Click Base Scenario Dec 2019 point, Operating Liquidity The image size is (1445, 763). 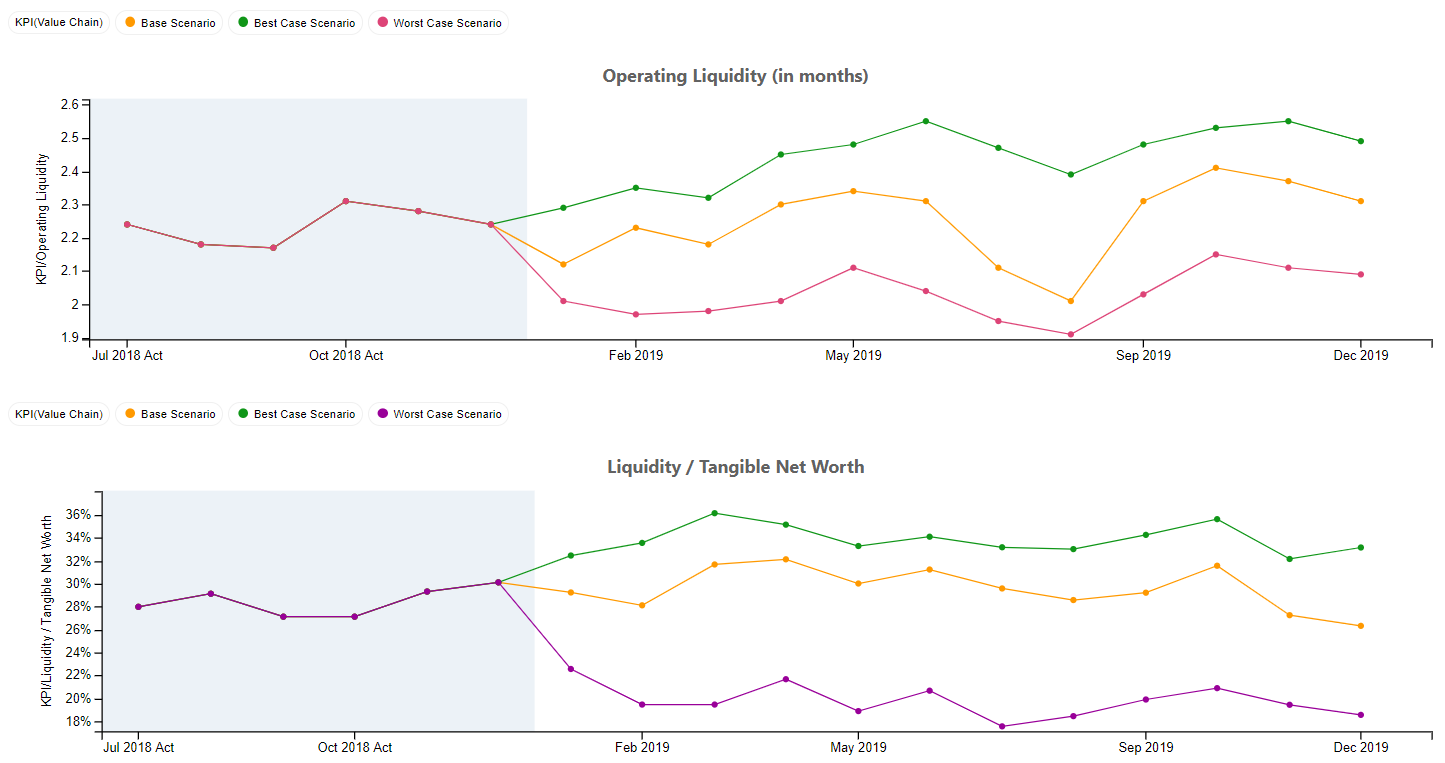point(1361,201)
